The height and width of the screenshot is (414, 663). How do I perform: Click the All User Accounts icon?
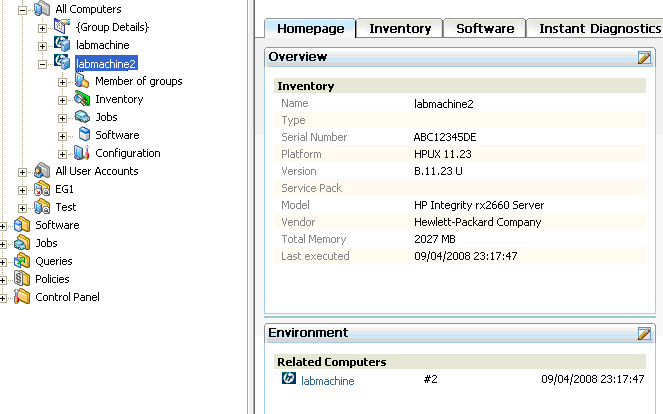point(42,170)
